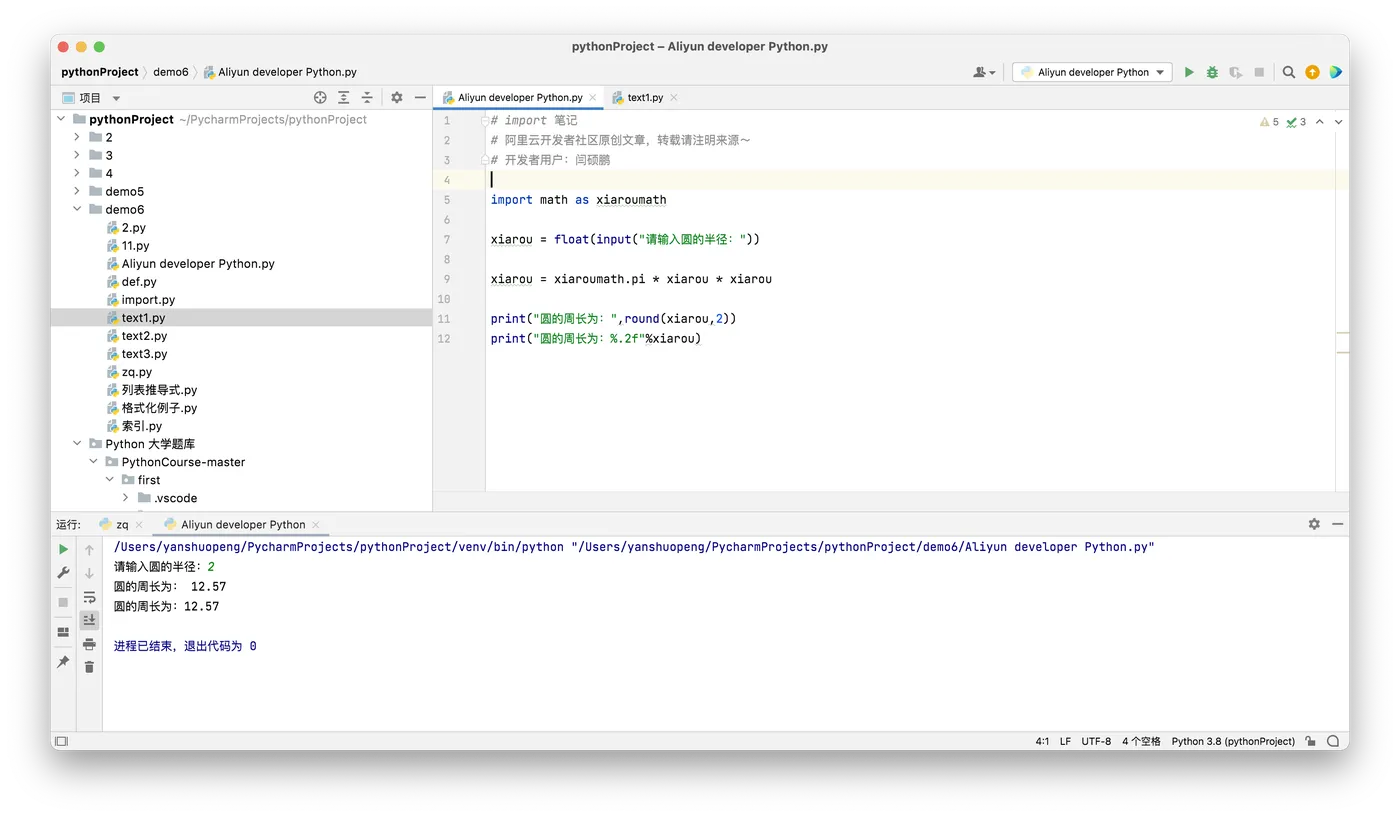The width and height of the screenshot is (1400, 817).
Task: Click Collapse All in project panel
Action: [367, 97]
